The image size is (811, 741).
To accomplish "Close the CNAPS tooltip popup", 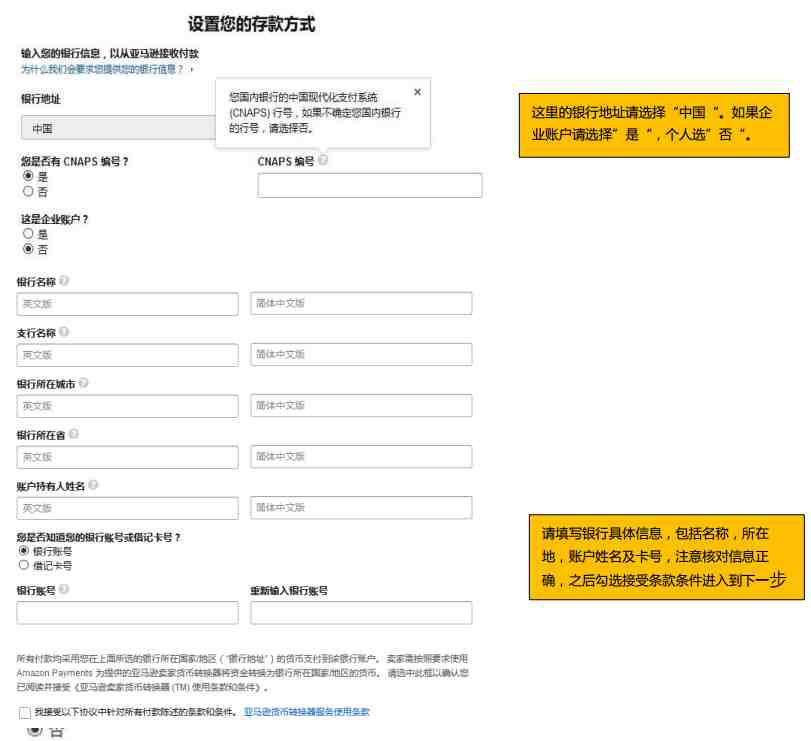I will 417,92.
